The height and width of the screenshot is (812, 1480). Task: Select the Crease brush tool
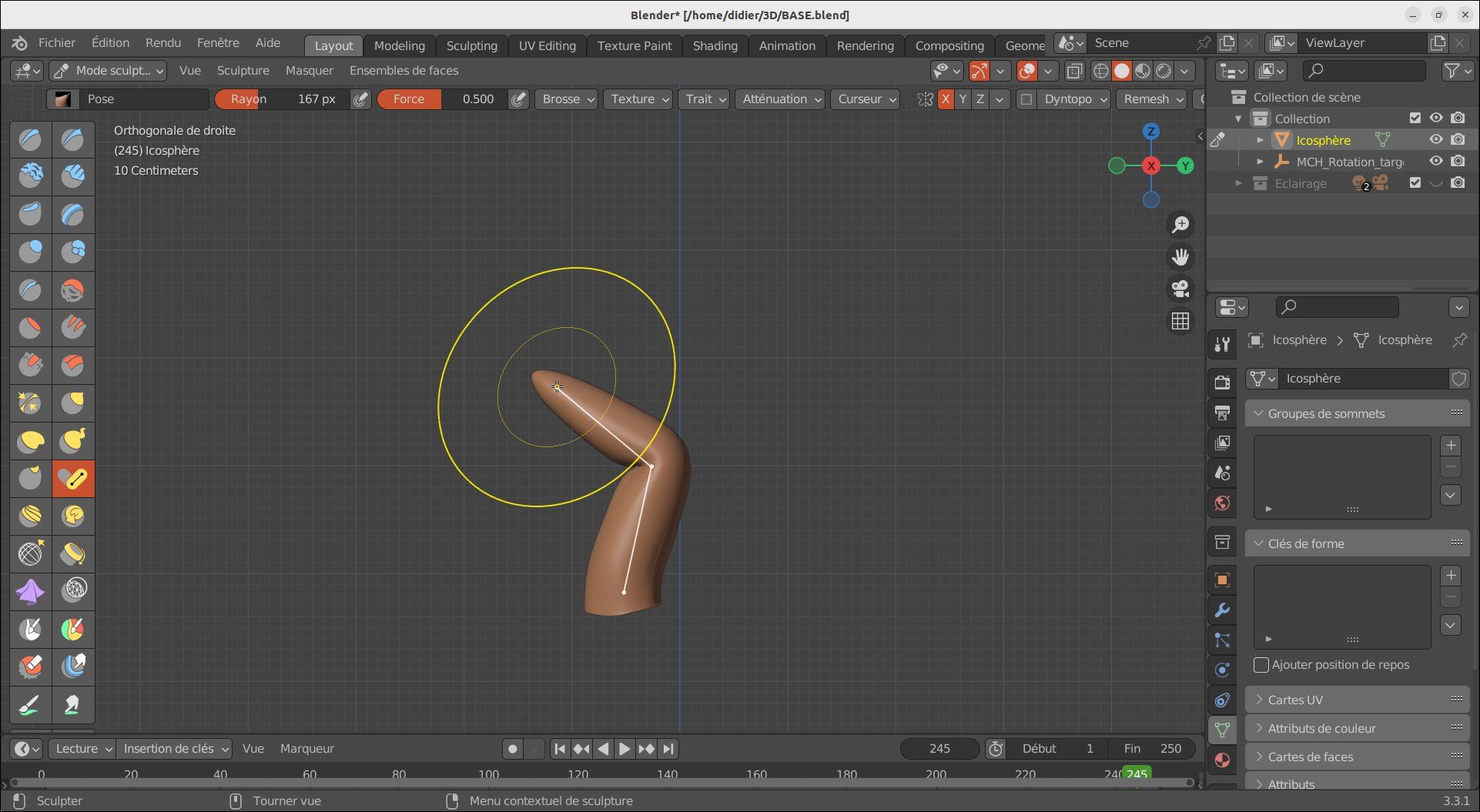[x=31, y=290]
